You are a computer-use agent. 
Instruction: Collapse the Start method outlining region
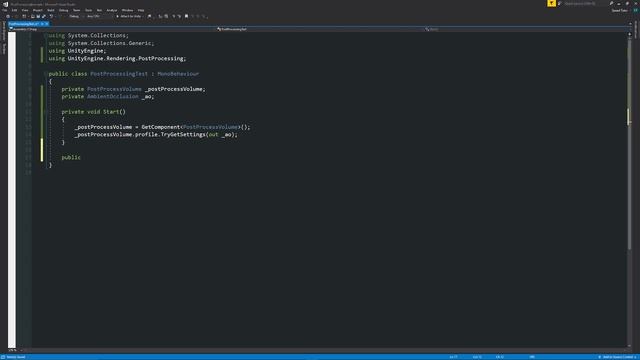(x=45, y=112)
